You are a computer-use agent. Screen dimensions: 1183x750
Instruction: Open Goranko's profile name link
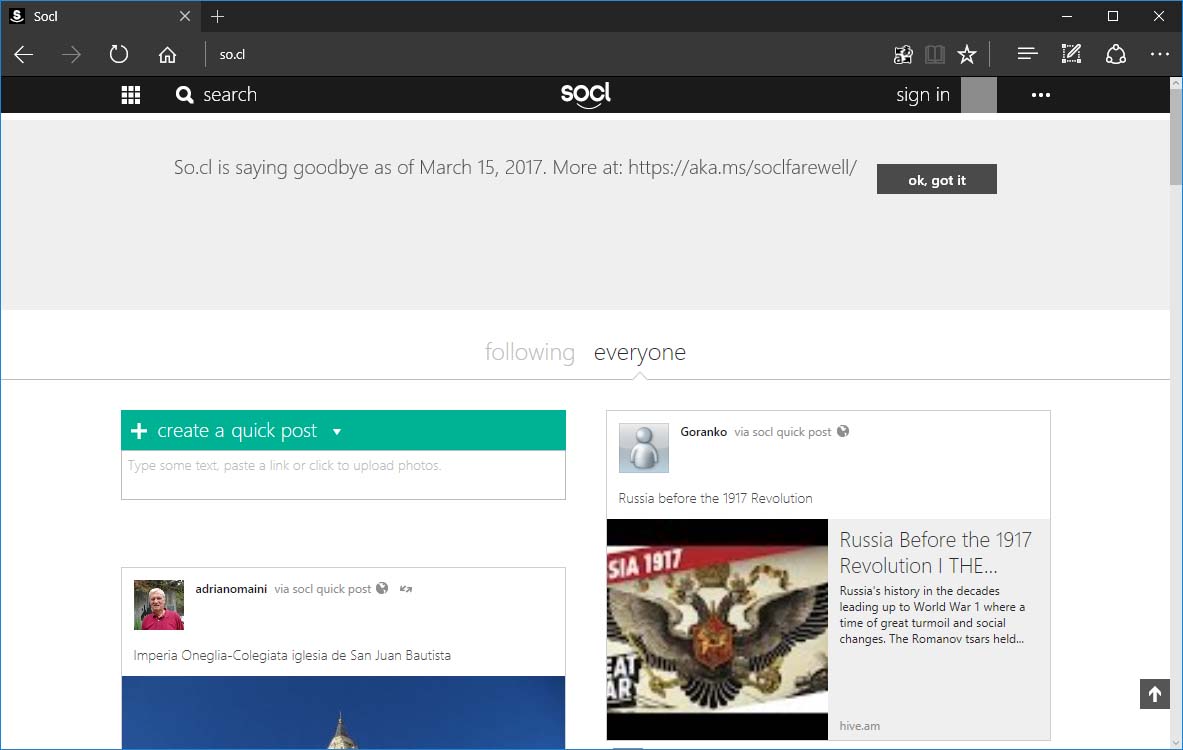[x=703, y=432]
